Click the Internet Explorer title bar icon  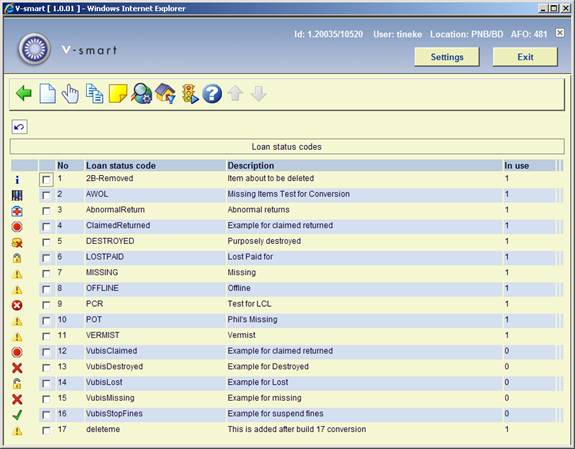(8, 8)
